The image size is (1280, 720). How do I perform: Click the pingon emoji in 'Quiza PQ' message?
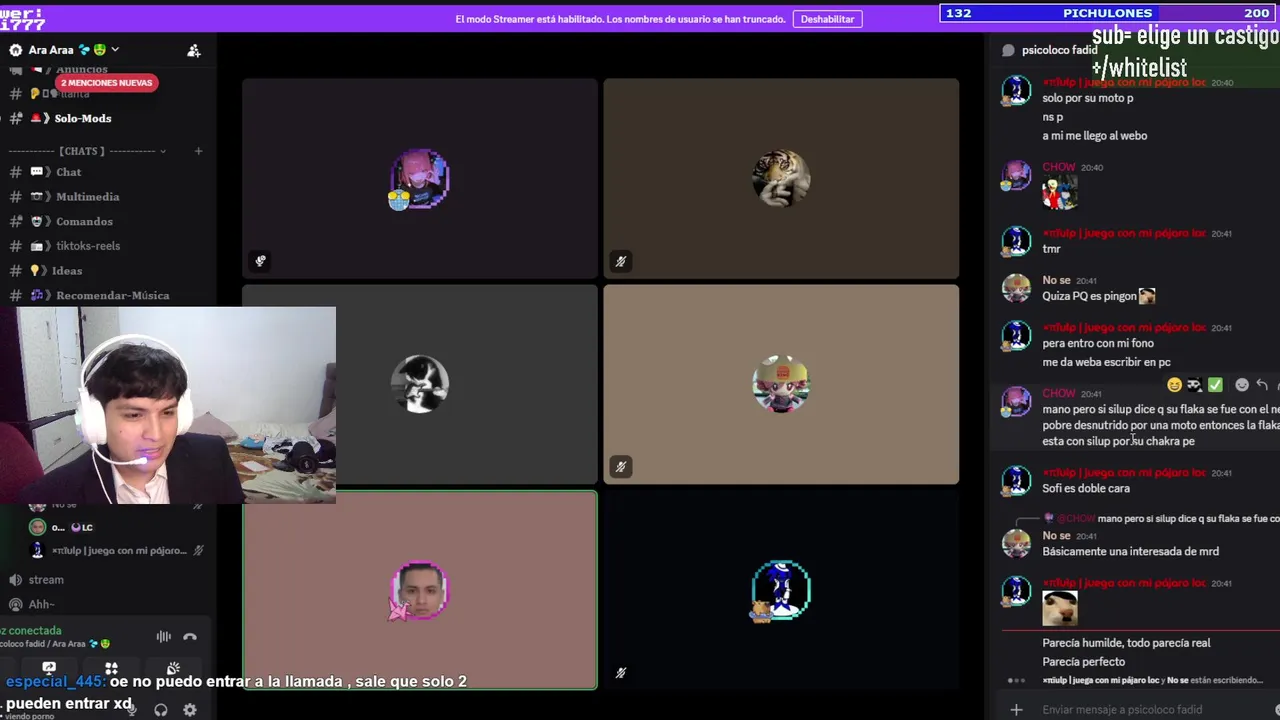pos(1147,296)
